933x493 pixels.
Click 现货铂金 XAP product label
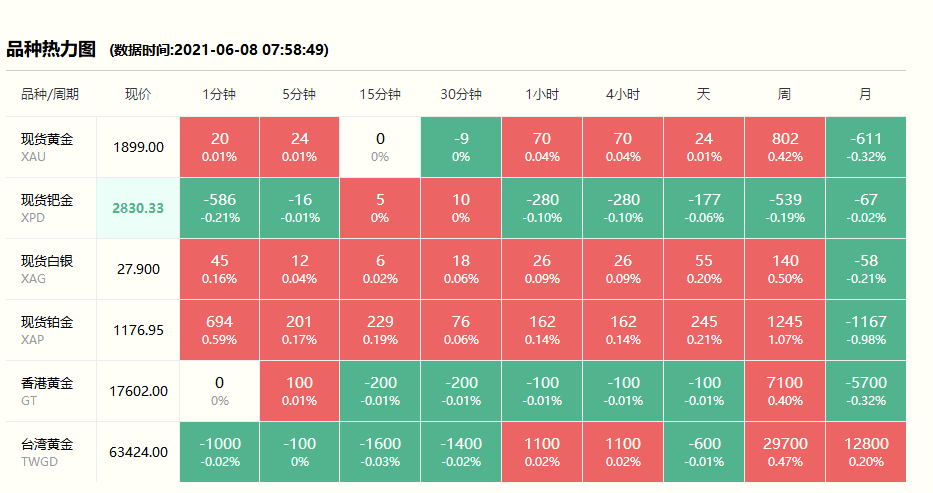tap(47, 330)
